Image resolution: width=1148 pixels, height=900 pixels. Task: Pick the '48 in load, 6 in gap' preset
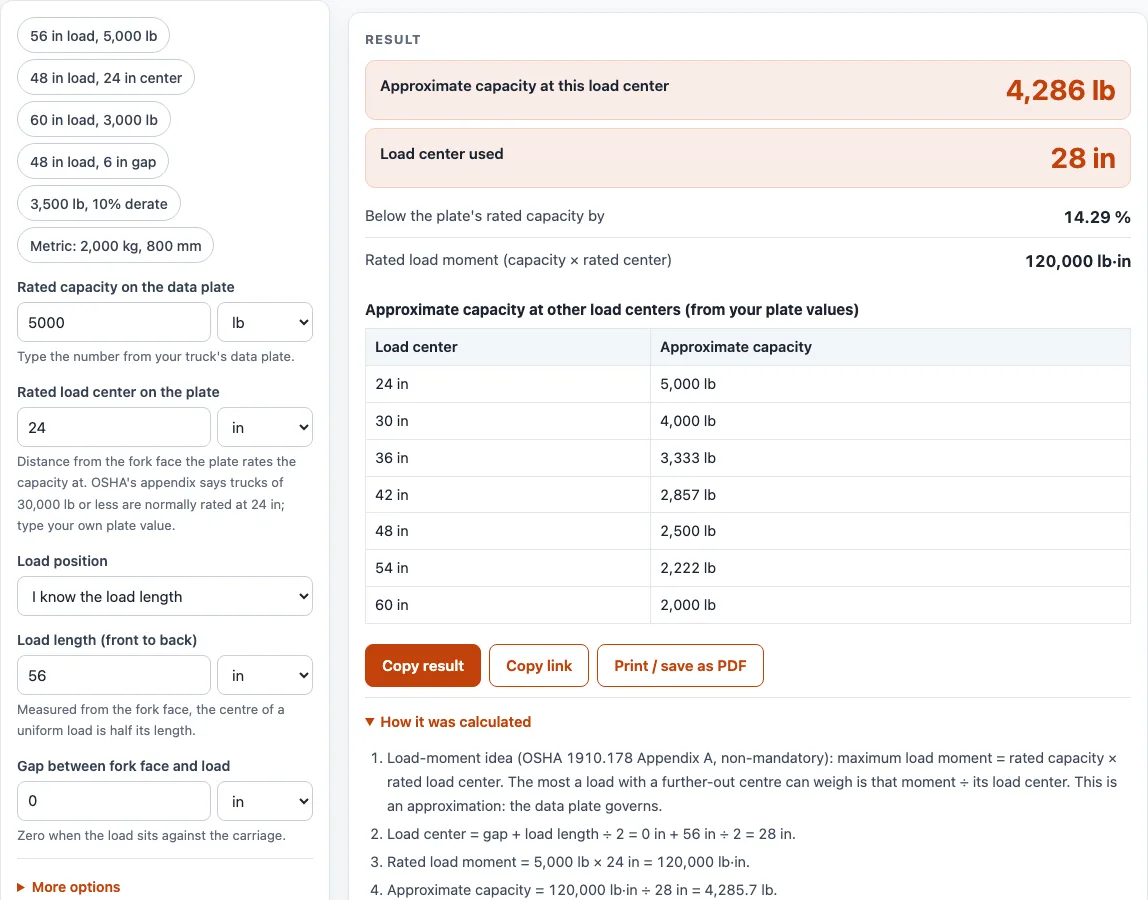93,162
